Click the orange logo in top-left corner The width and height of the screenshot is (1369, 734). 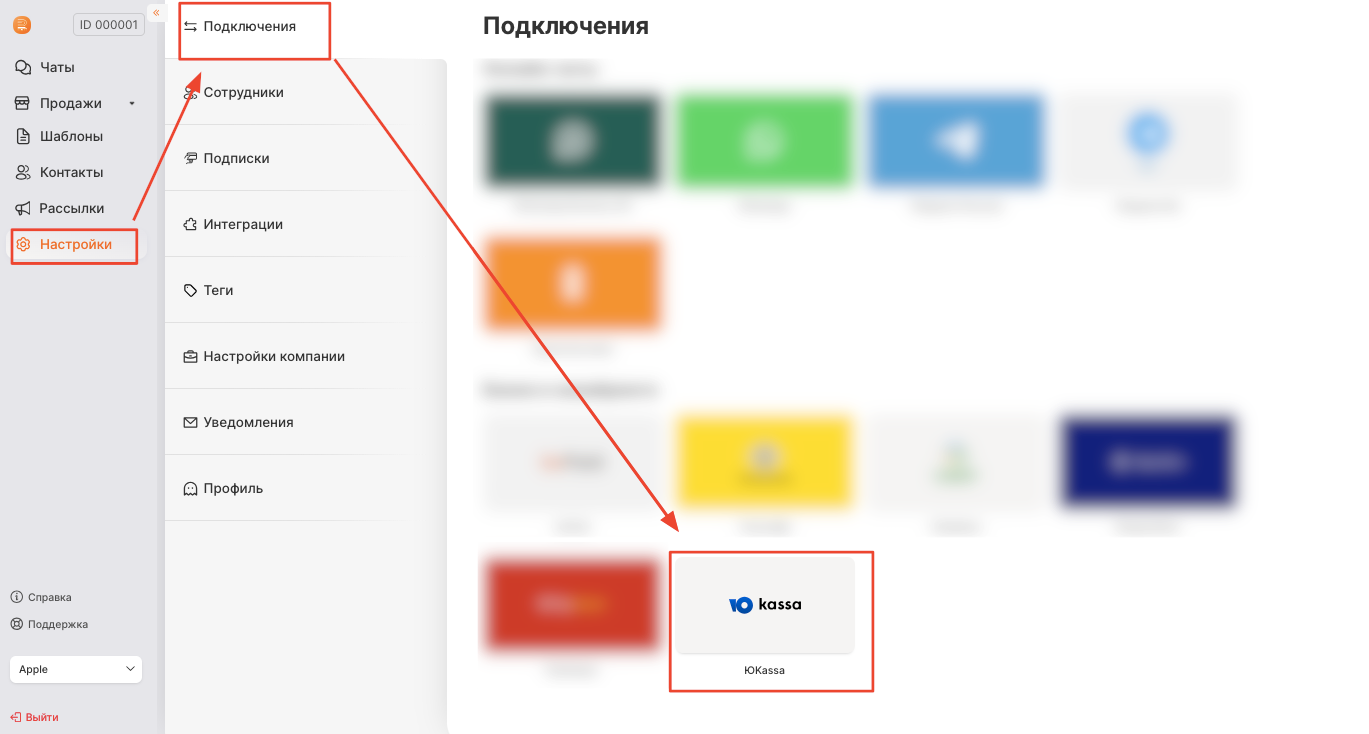pyautogui.click(x=22, y=25)
